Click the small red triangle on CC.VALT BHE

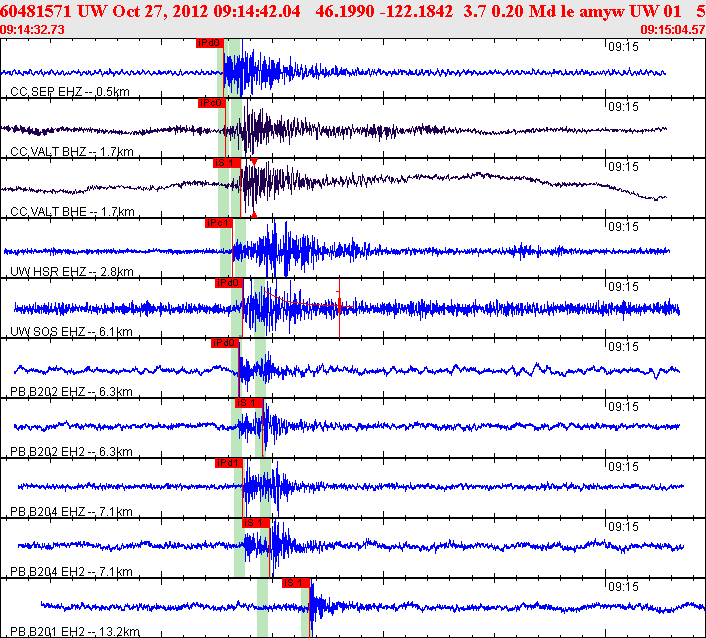tap(254, 161)
